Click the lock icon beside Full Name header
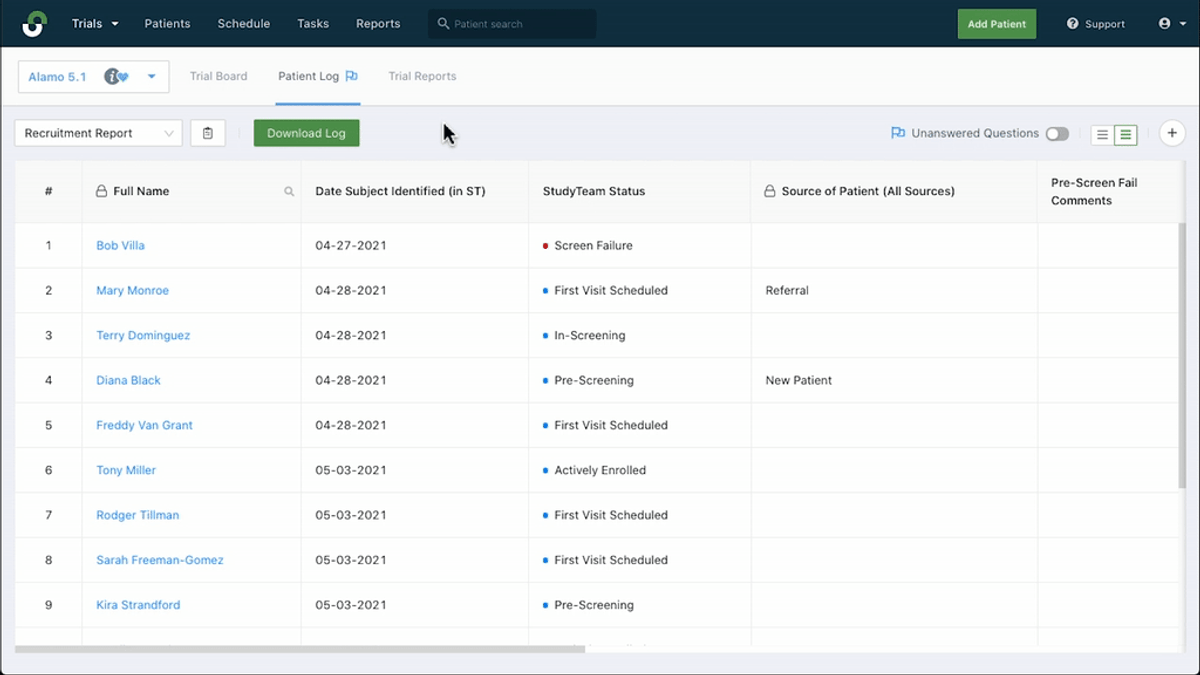The image size is (1200, 675). tap(101, 191)
